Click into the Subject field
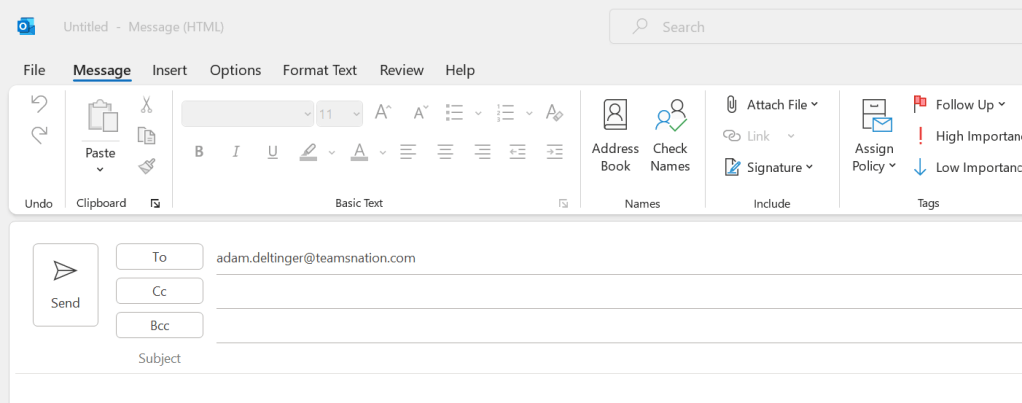Screen dimensions: 1022x403 [600, 358]
